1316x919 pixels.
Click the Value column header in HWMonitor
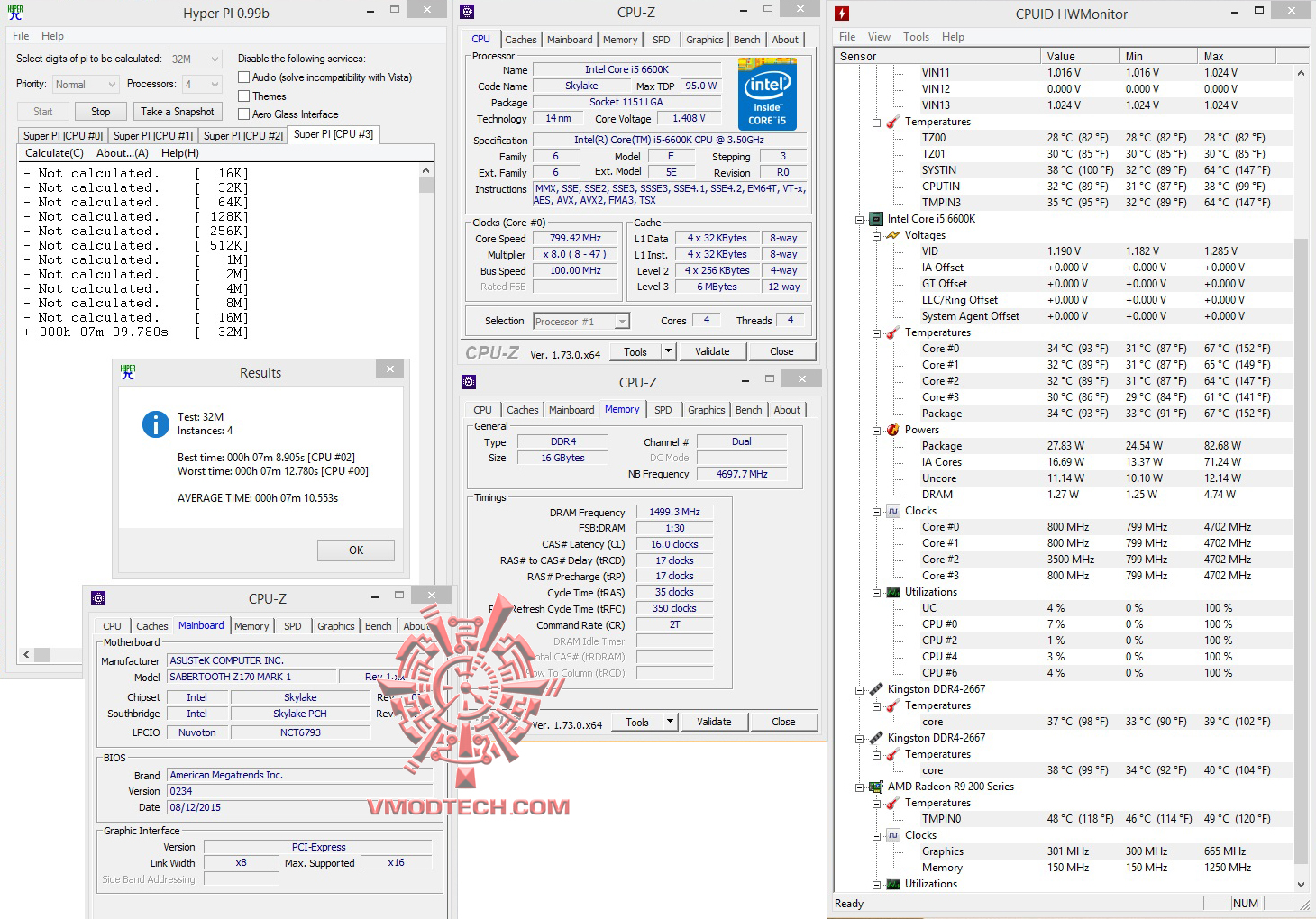(1079, 56)
